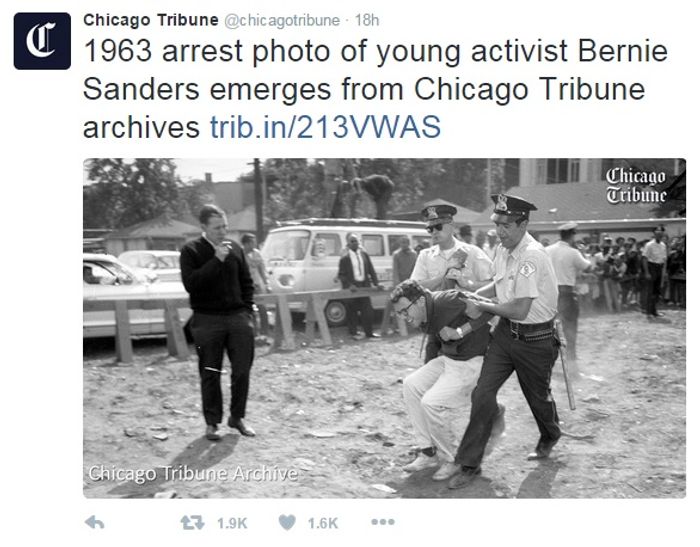Retweet using the retweet arrows icon
The width and height of the screenshot is (700, 547).
pos(192,522)
